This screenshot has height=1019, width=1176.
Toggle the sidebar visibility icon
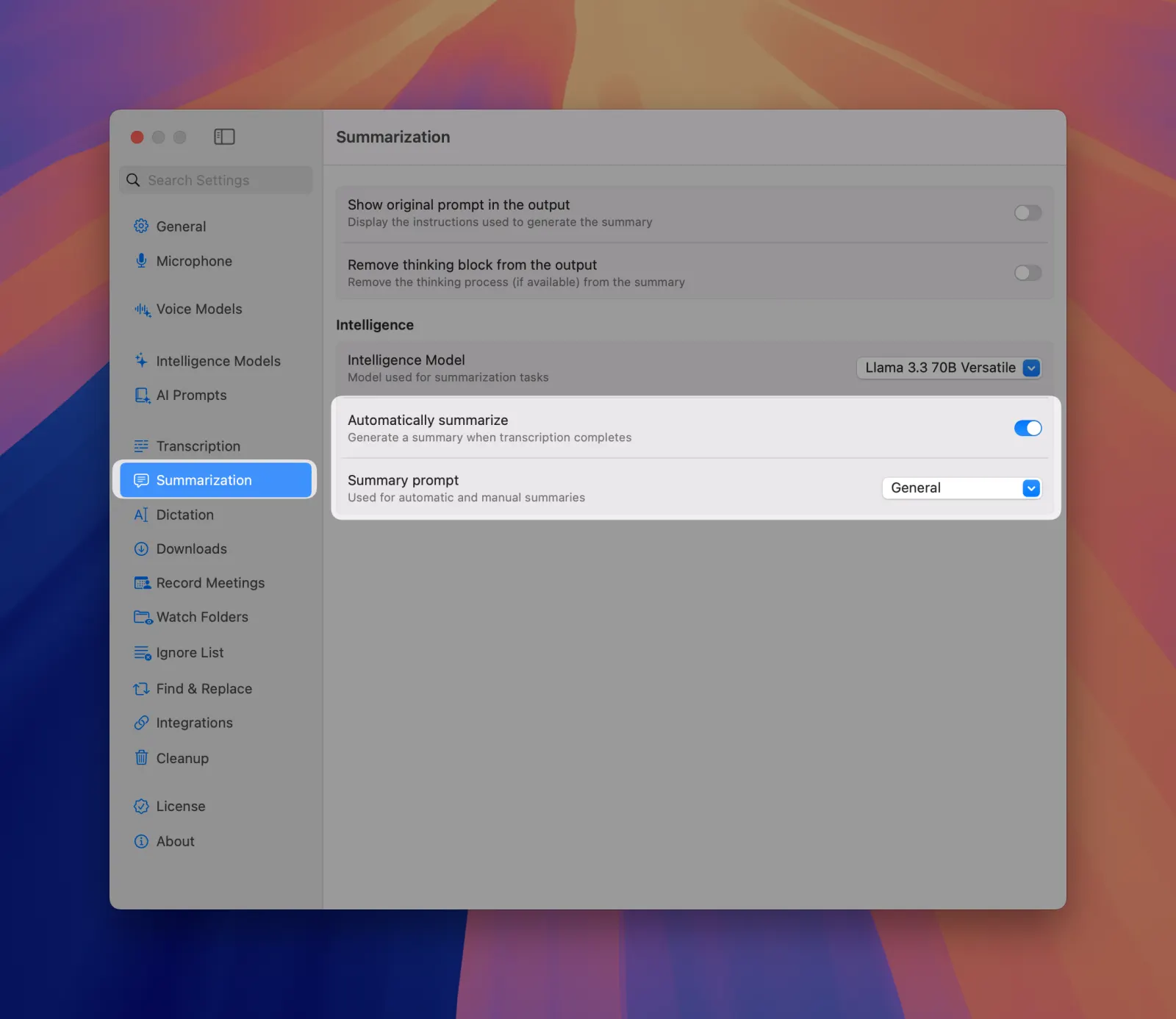click(224, 137)
